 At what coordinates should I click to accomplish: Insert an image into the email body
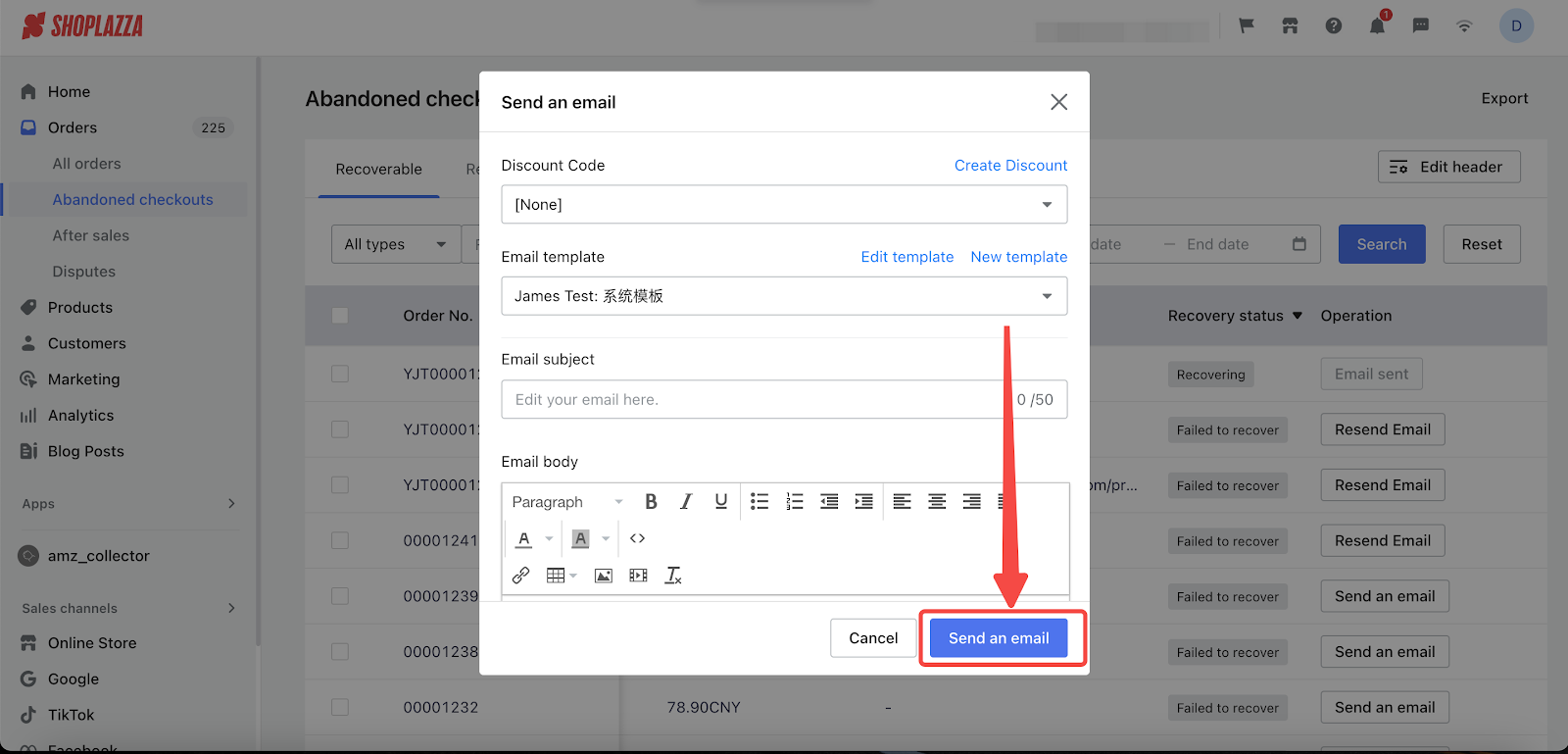[604, 576]
